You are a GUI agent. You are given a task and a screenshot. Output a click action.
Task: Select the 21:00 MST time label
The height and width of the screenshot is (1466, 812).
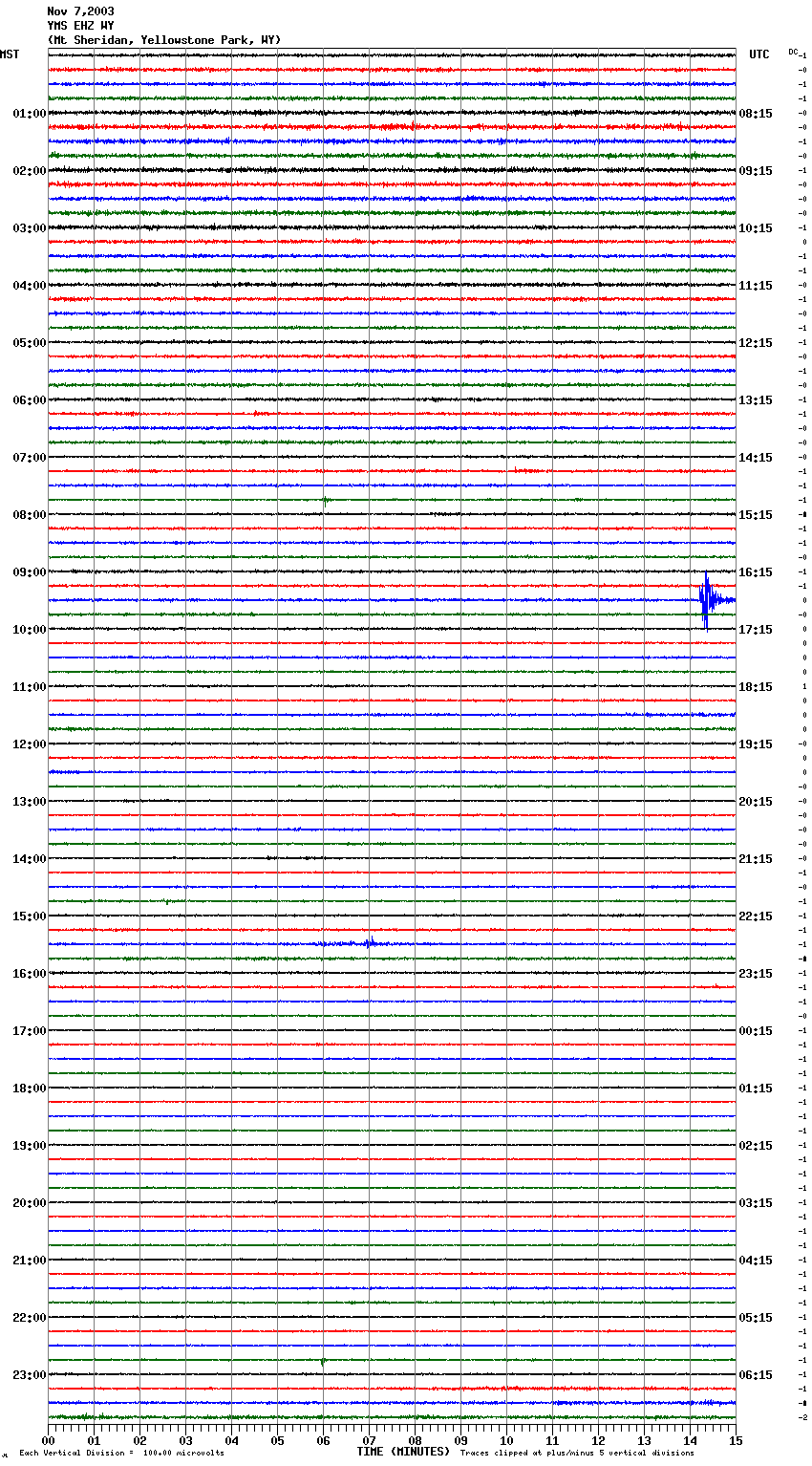click(x=30, y=1261)
